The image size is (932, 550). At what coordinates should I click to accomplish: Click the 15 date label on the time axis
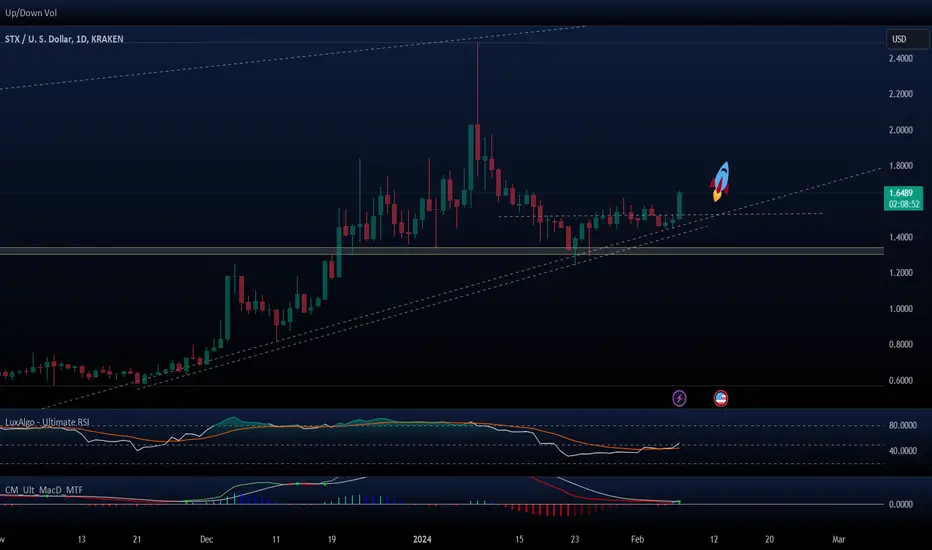coord(519,539)
